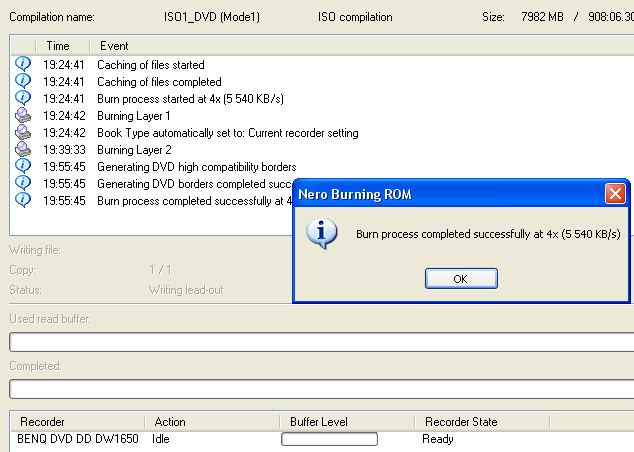The image size is (634, 452).
Task: Click the disc icon beside 'Burning Layer 2'
Action: [23, 149]
